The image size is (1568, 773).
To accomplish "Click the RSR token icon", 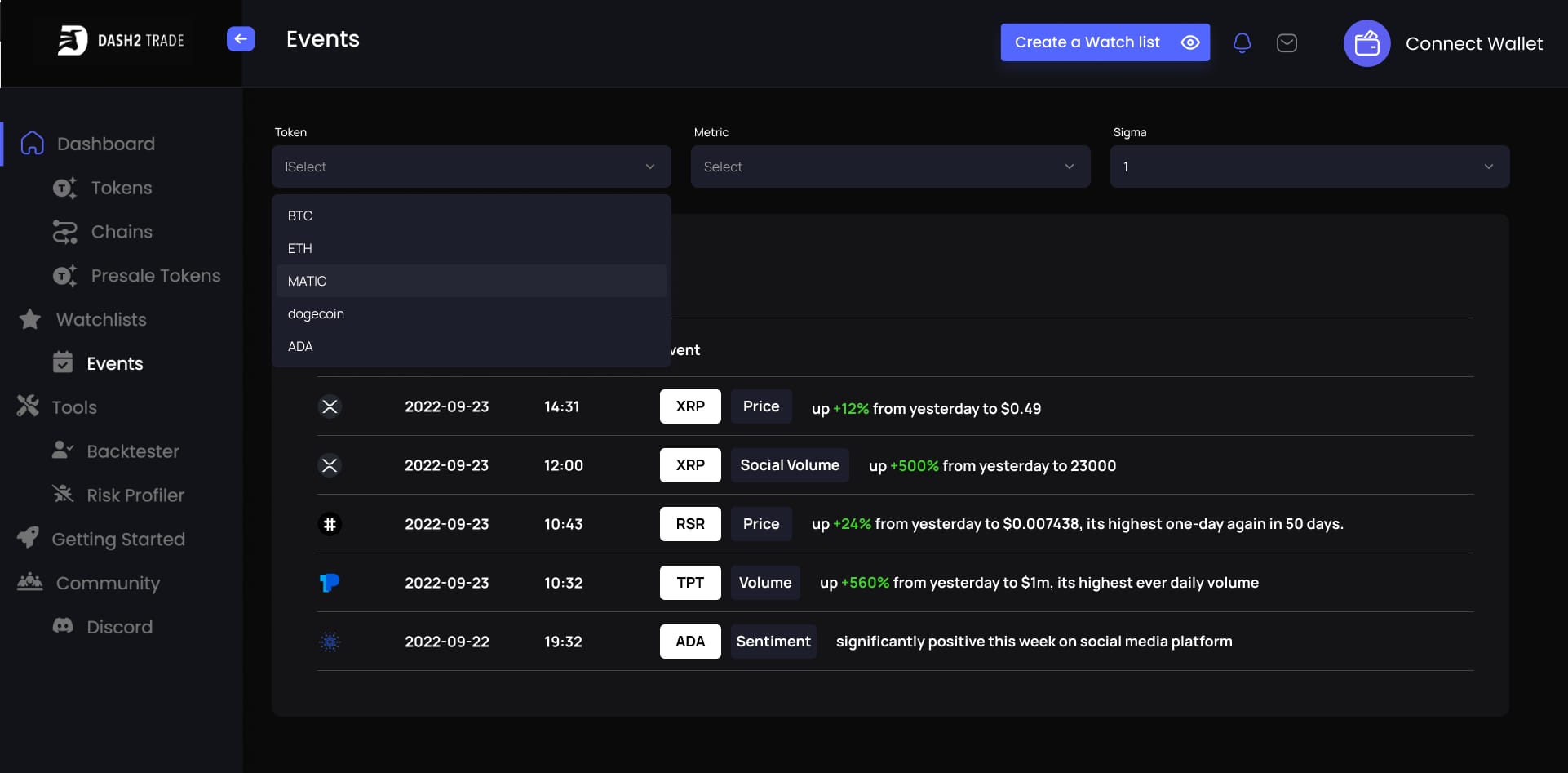I will [x=330, y=524].
